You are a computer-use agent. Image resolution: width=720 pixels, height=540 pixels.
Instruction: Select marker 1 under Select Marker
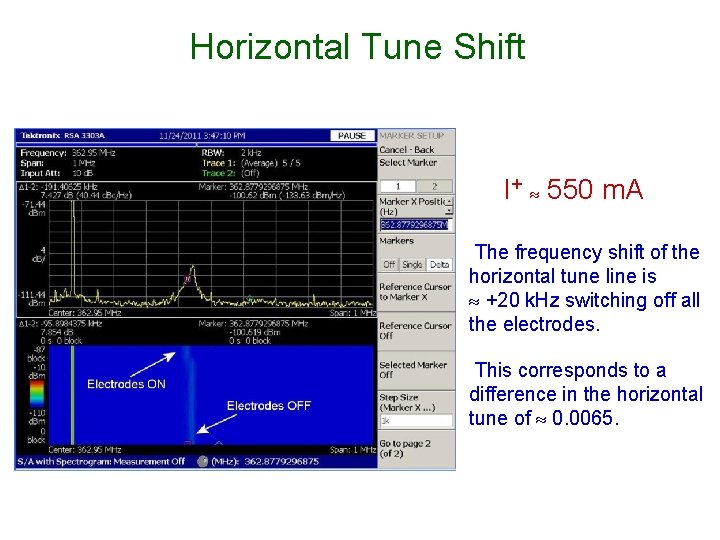pos(398,186)
